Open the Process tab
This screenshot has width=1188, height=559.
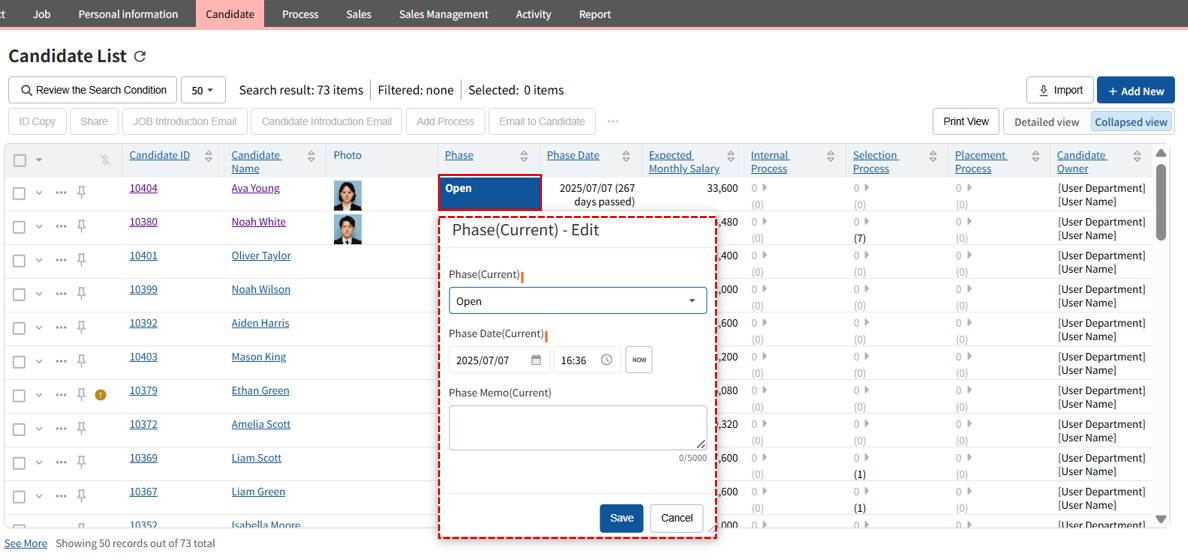[x=300, y=14]
